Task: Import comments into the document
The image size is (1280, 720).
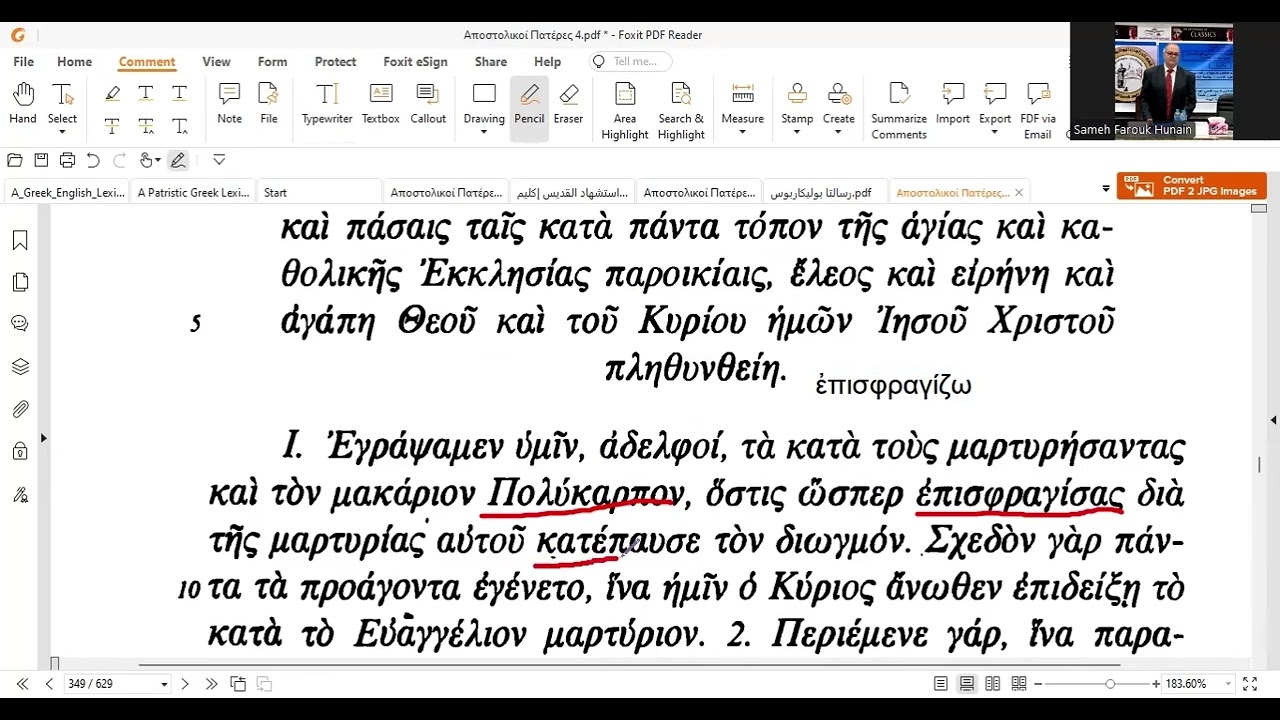Action: click(x=953, y=104)
